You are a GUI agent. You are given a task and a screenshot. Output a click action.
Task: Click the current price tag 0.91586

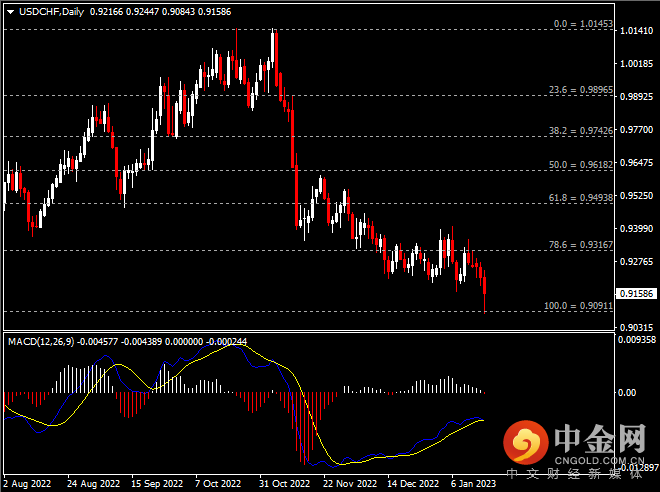[636, 294]
